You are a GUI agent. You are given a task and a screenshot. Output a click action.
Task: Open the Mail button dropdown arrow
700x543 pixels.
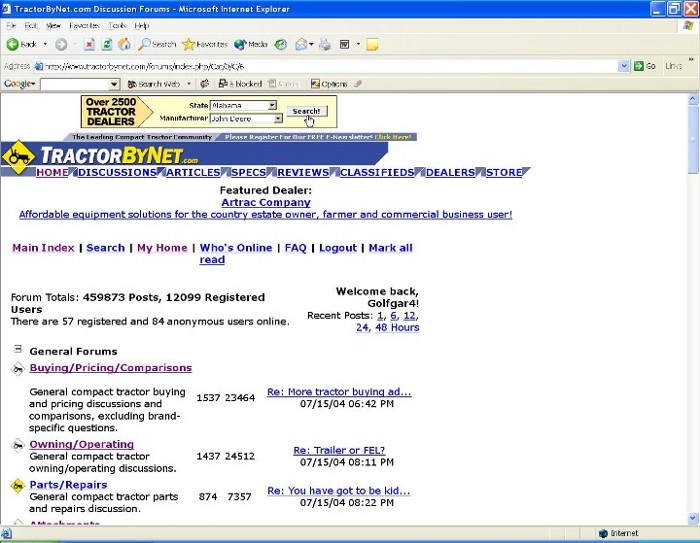tap(311, 44)
